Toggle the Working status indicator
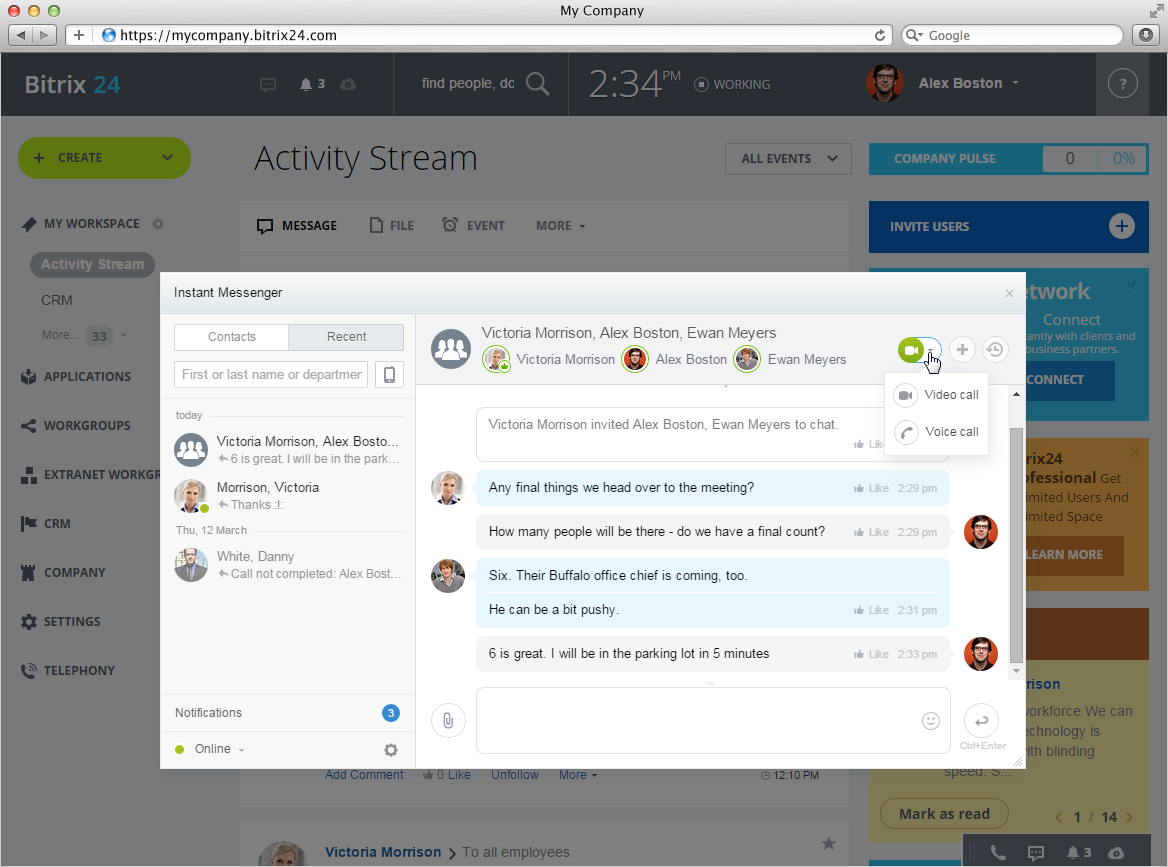Screen dimensions: 1168x867 [x=732, y=84]
